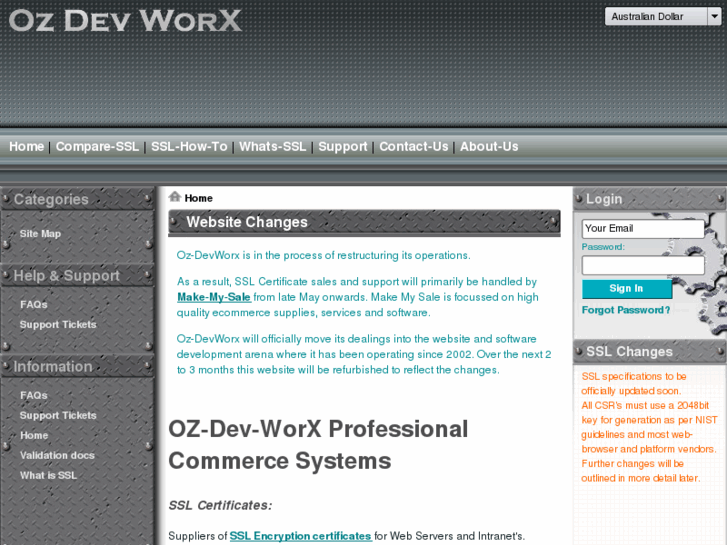Open the Home menu item
This screenshot has height=545, width=727.
coord(26,147)
